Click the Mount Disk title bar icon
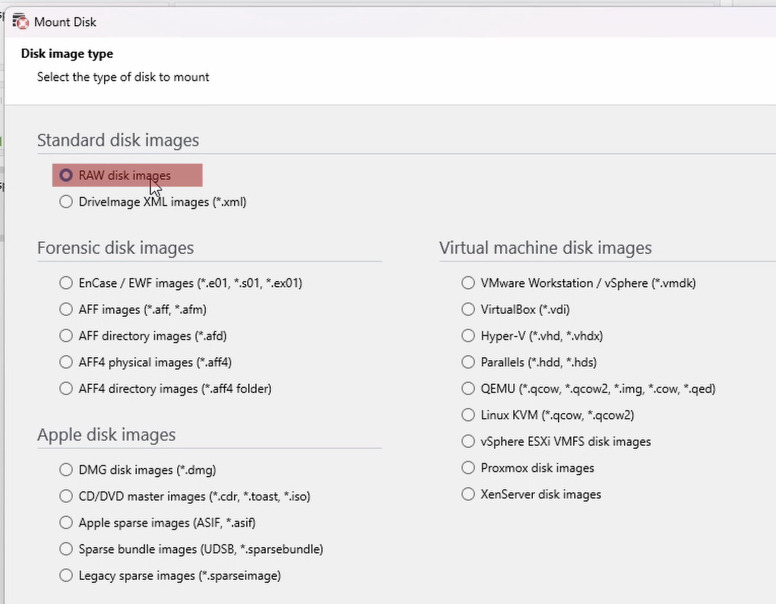This screenshot has height=604, width=776. 21,22
